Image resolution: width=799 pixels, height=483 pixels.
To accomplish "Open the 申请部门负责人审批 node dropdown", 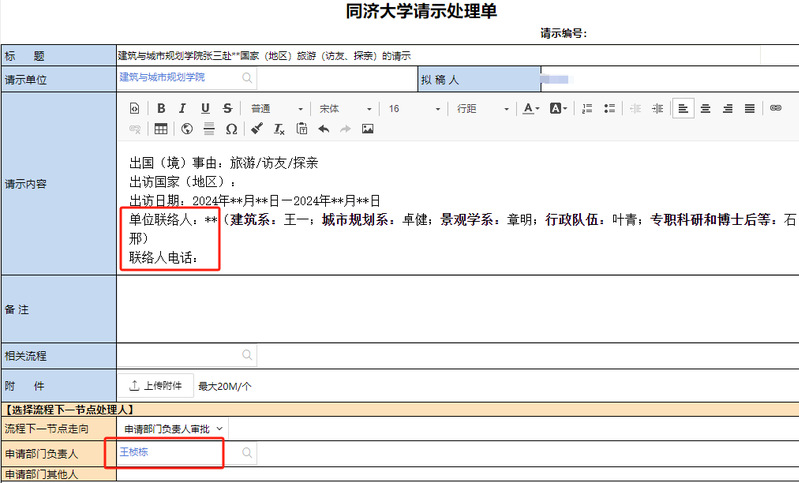I will point(173,429).
